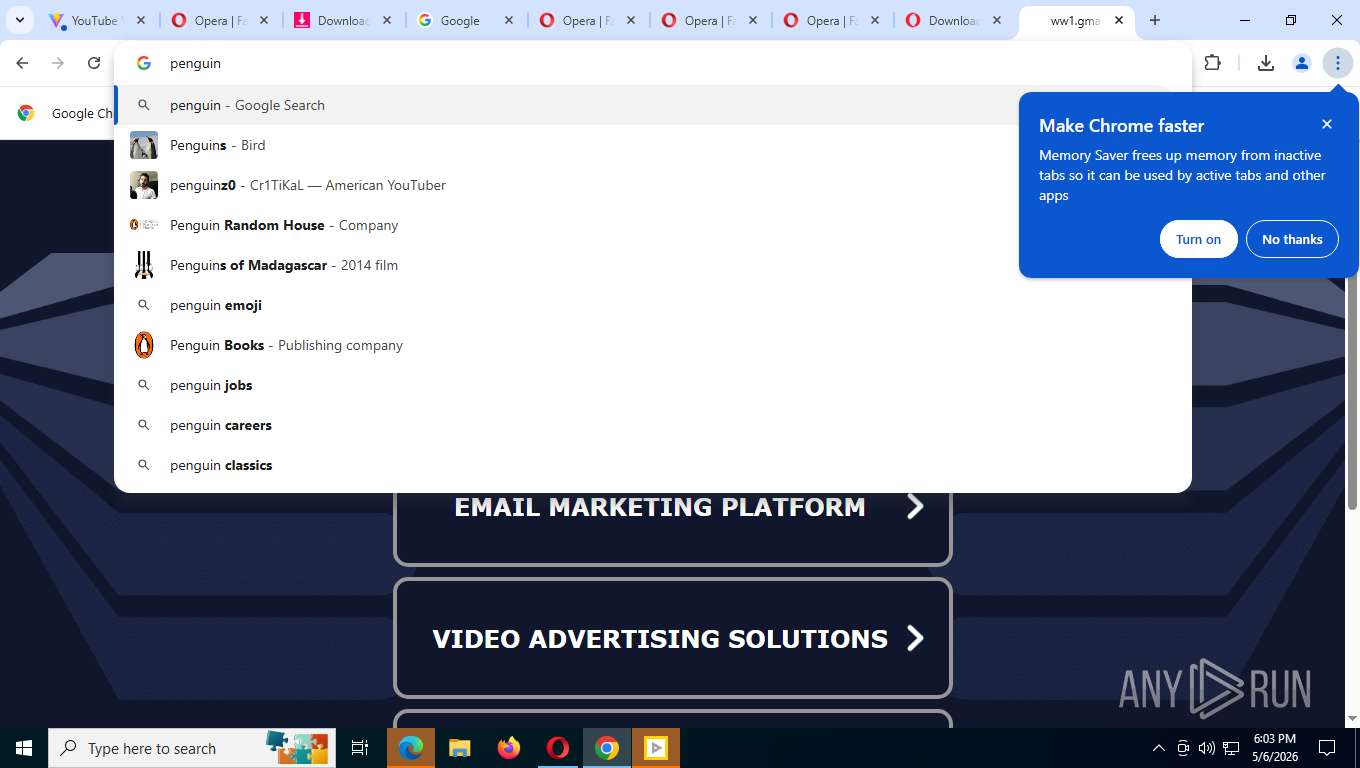Image resolution: width=1360 pixels, height=768 pixels.
Task: Select 'penguin emoji' suggestion
Action: pyautogui.click(x=653, y=305)
